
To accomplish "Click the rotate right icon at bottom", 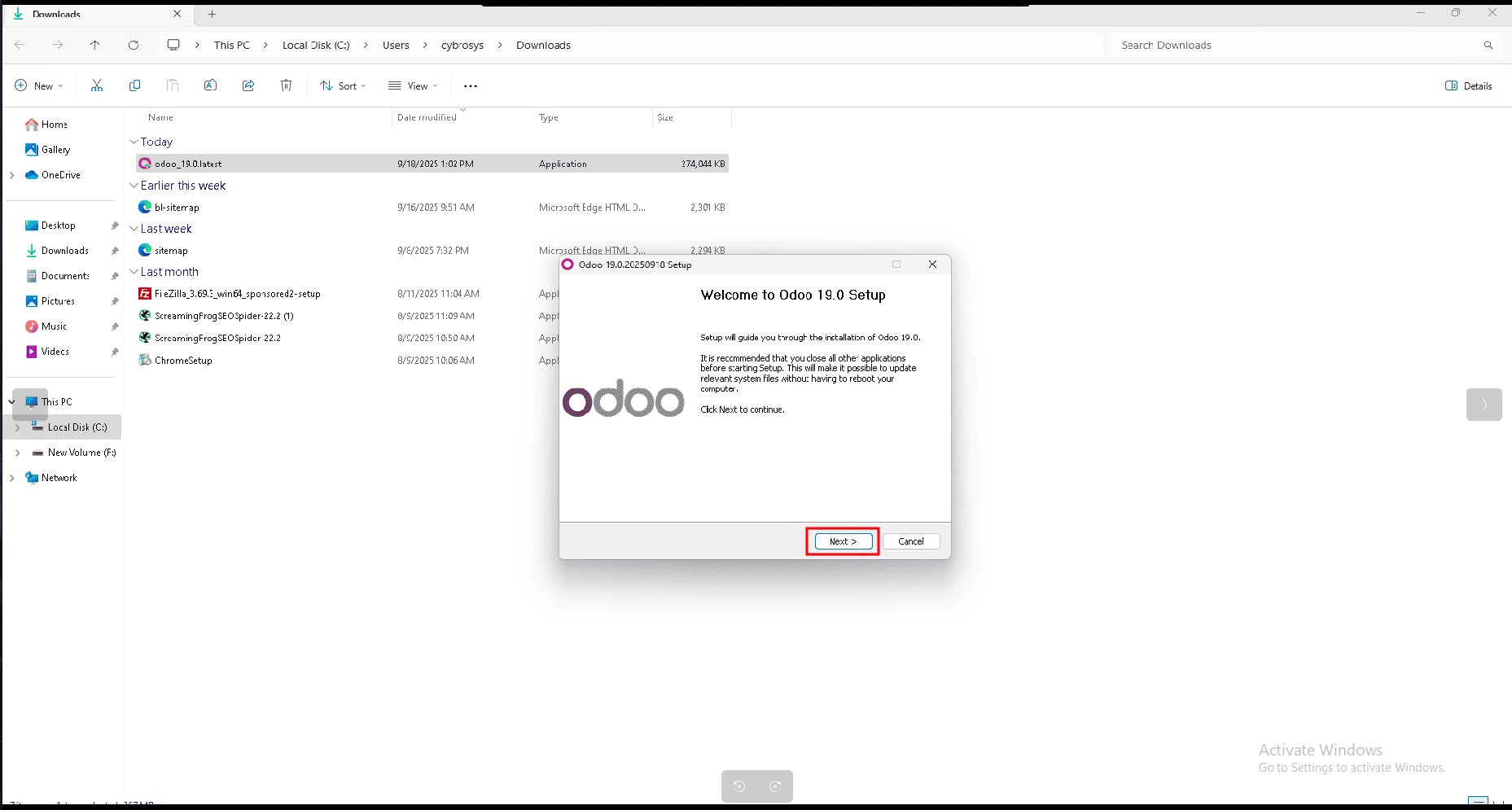I will [x=775, y=786].
